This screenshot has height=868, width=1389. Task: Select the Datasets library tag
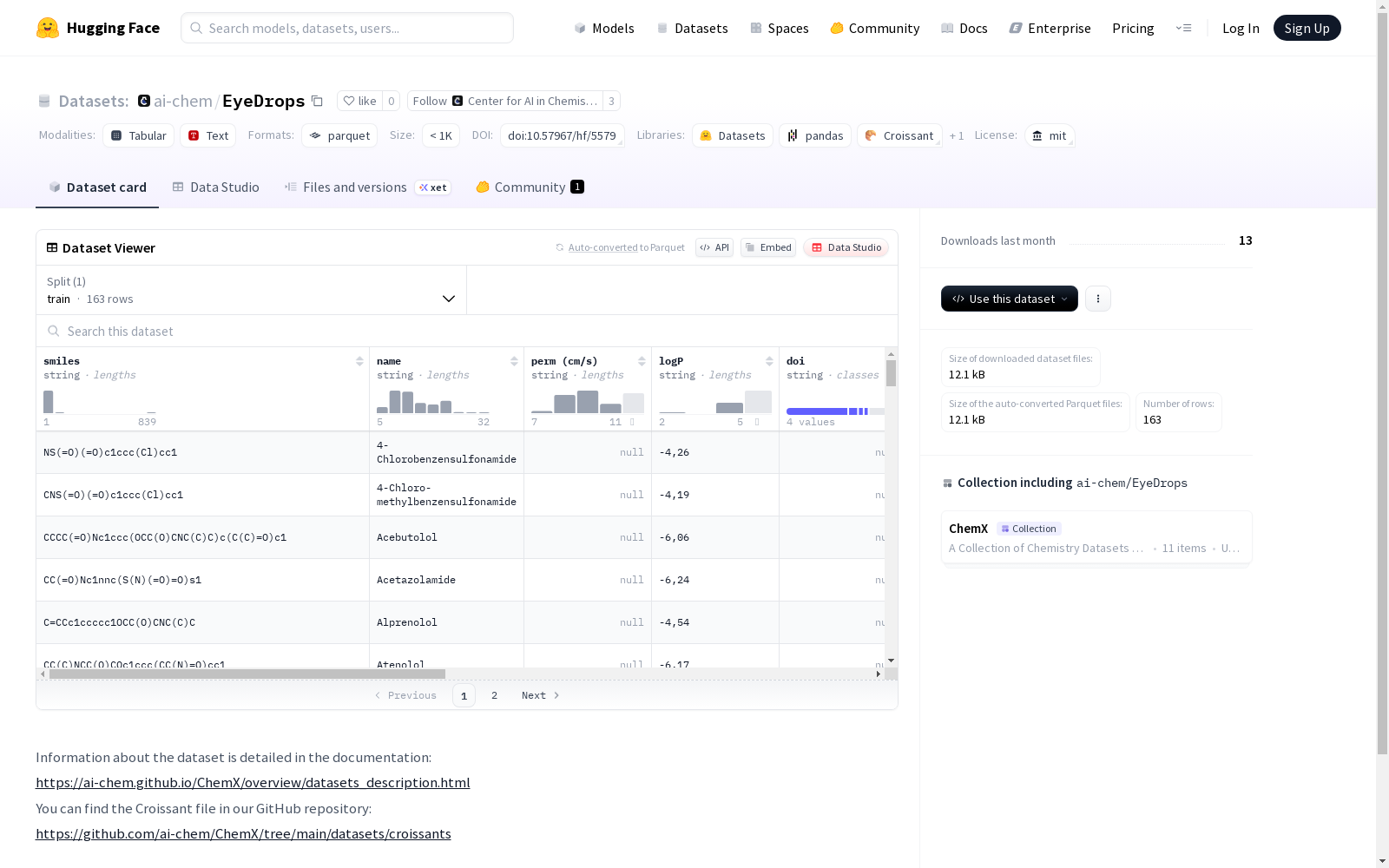pos(733,135)
